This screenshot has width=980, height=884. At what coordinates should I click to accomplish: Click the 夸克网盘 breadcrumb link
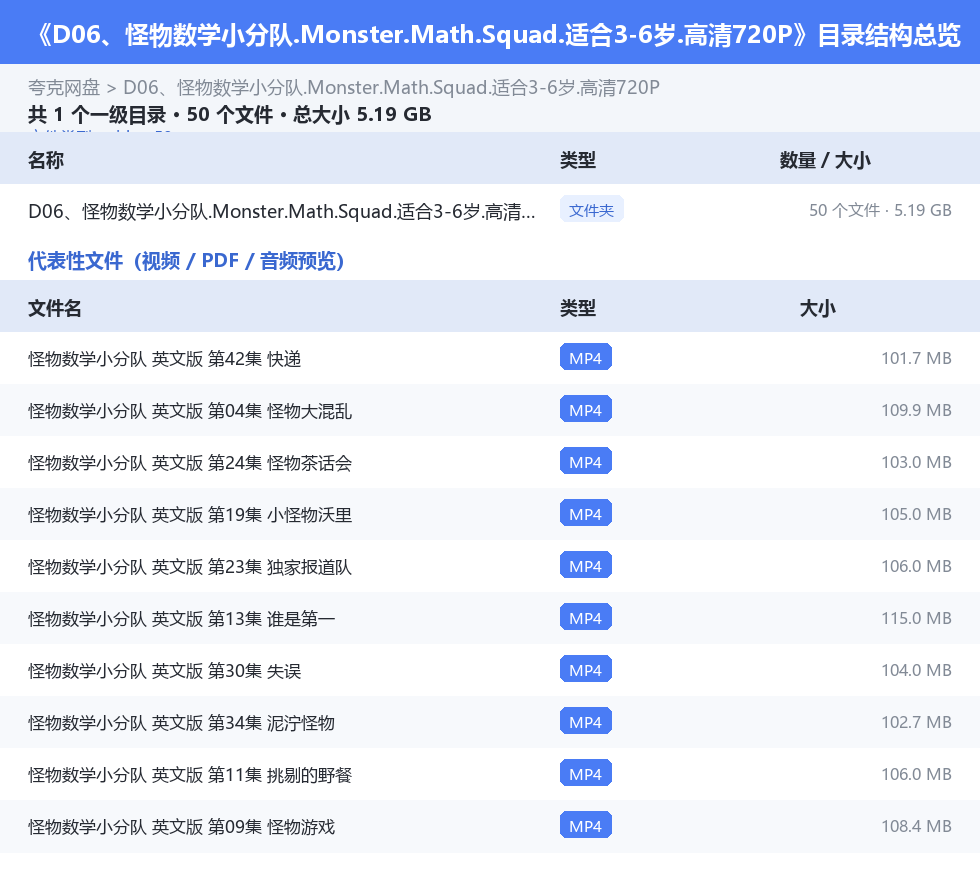point(64,88)
